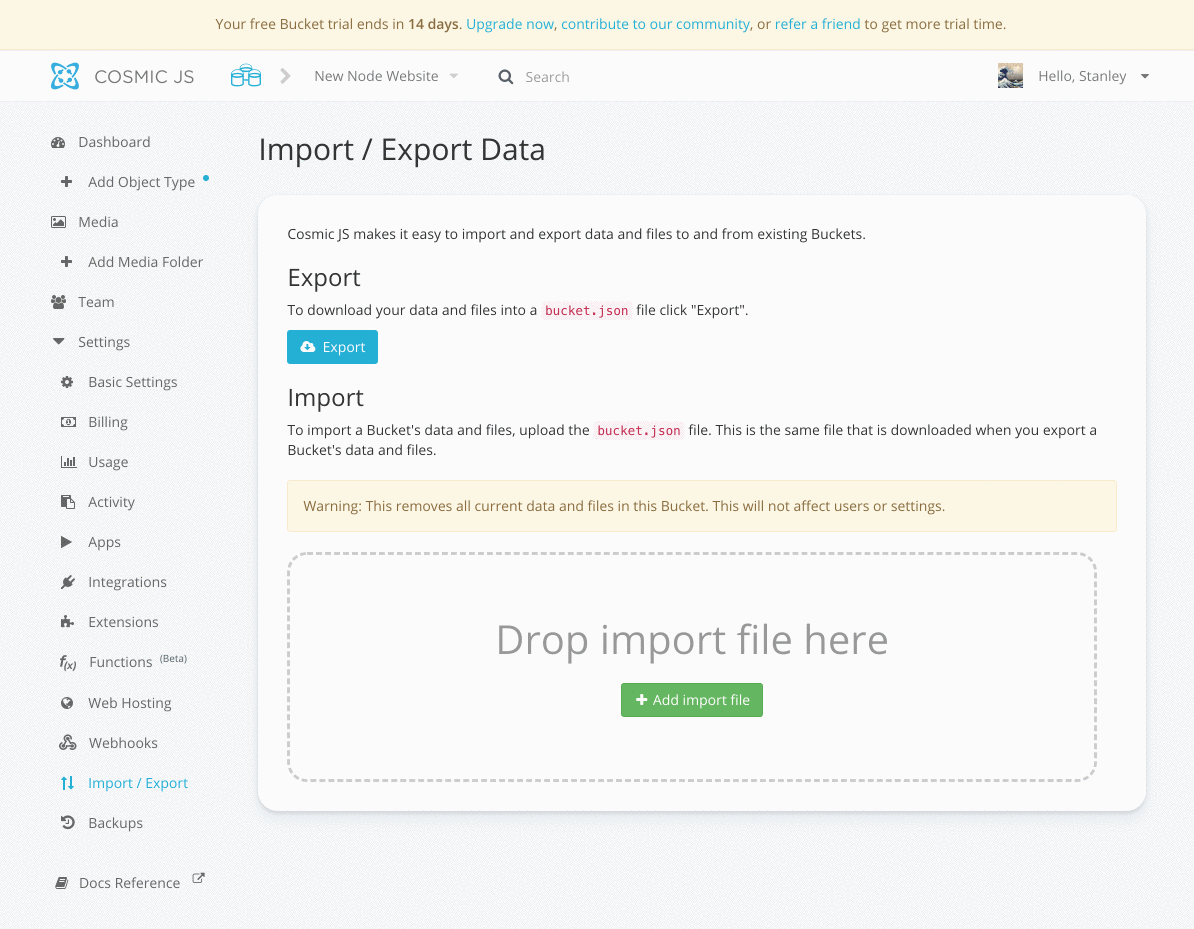Open the buckets icon in the header
This screenshot has width=1194, height=929.
[x=245, y=76]
